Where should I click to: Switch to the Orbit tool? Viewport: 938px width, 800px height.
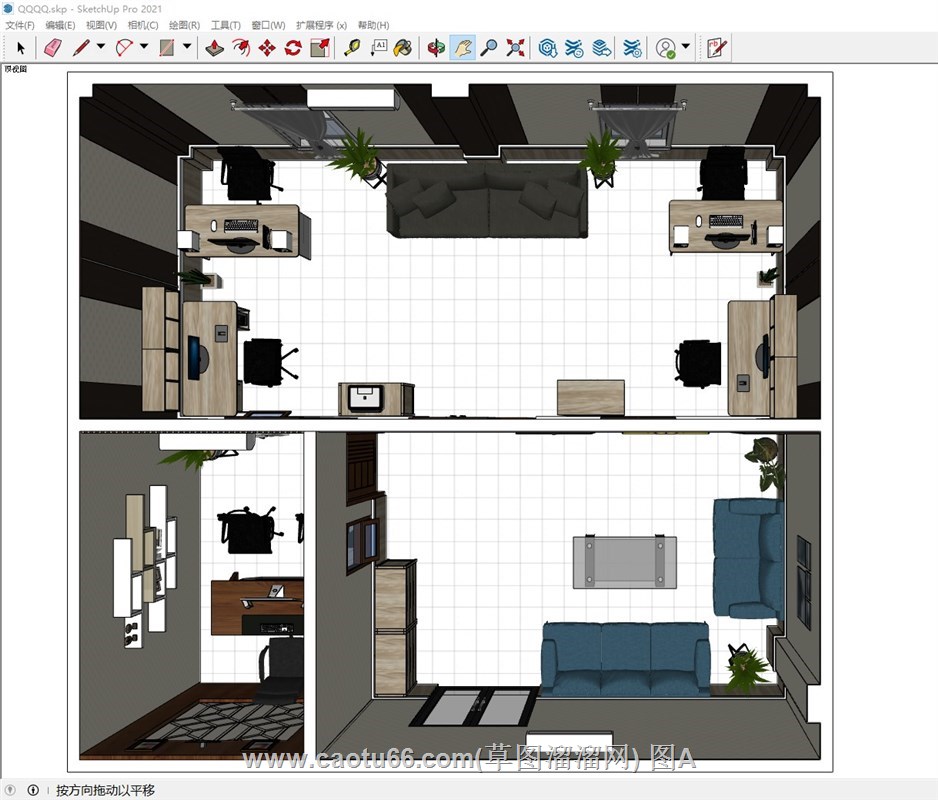(x=436, y=47)
